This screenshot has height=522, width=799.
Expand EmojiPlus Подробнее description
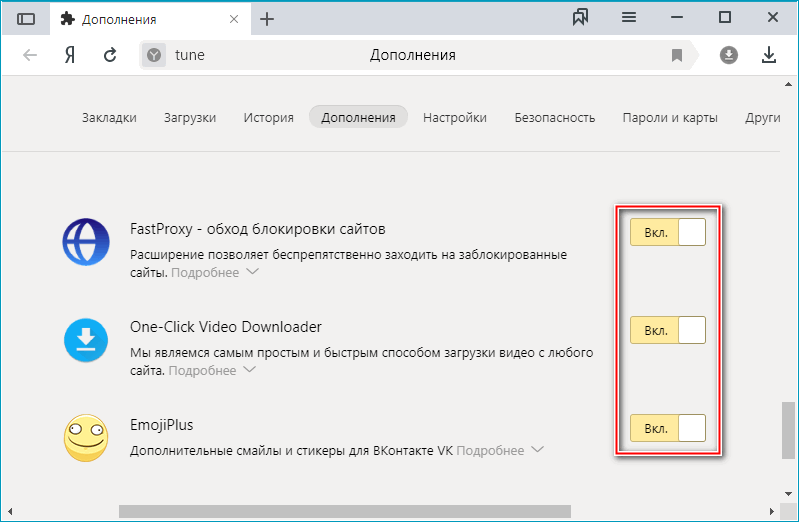[499, 451]
